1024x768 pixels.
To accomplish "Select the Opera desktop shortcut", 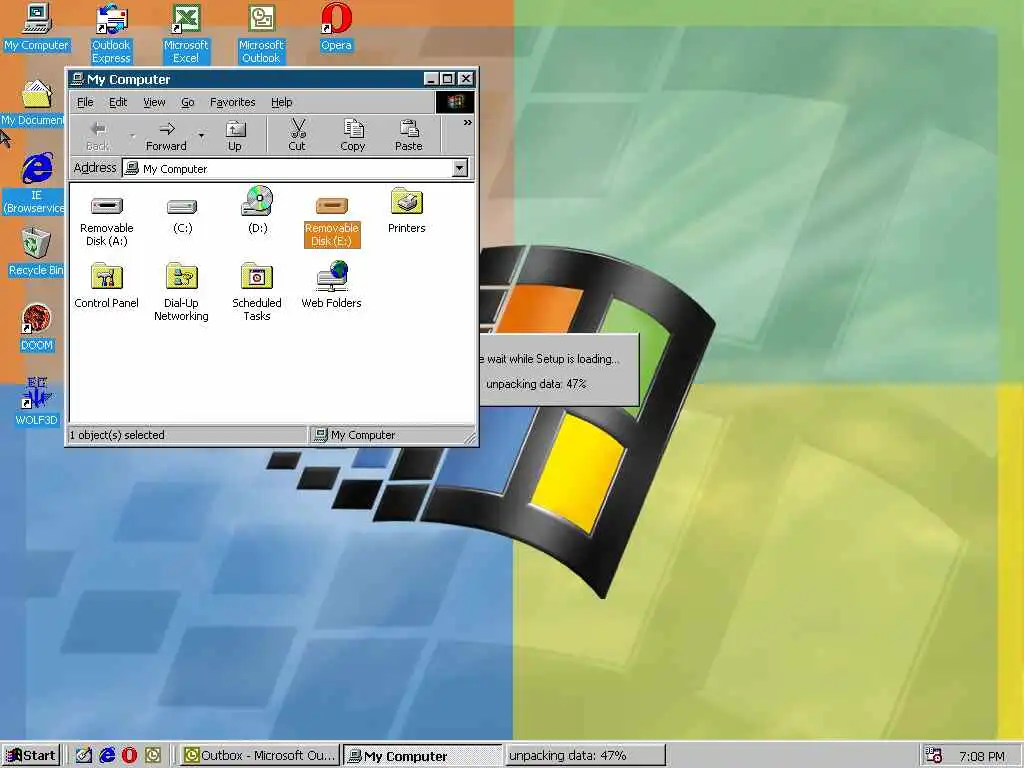I will tap(336, 27).
